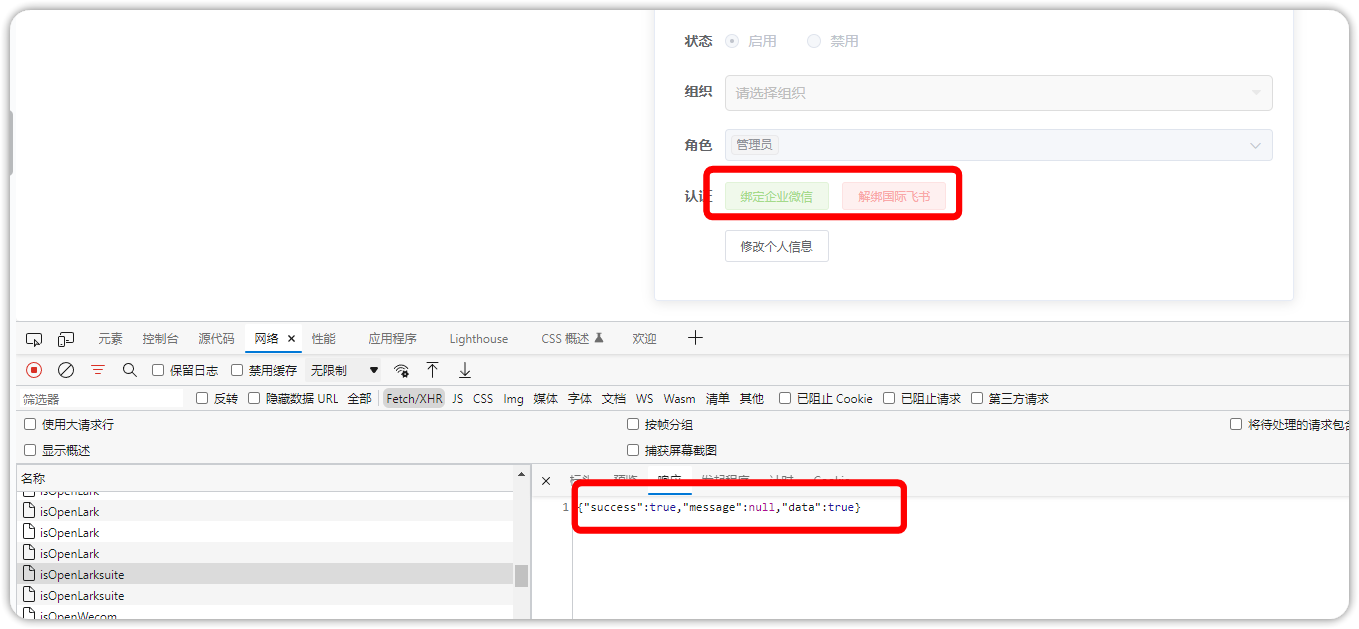Open the network conditions Wi-Fi icon

(401, 370)
